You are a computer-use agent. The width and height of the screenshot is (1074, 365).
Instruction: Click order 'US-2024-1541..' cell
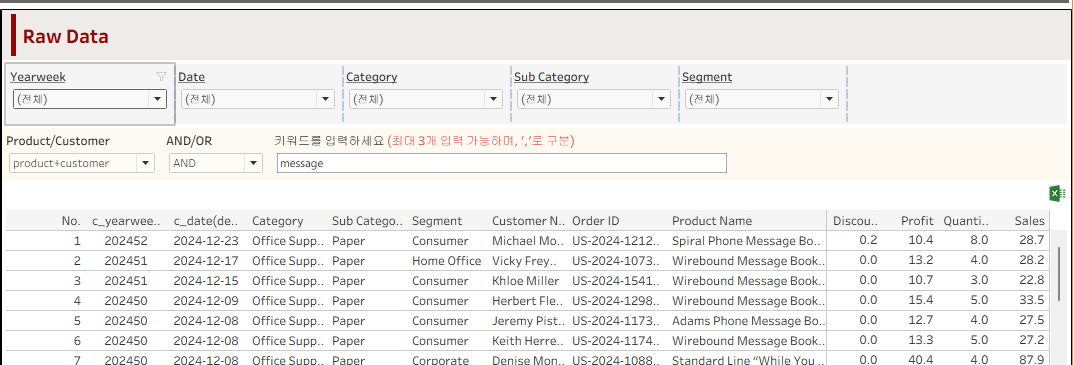point(616,281)
